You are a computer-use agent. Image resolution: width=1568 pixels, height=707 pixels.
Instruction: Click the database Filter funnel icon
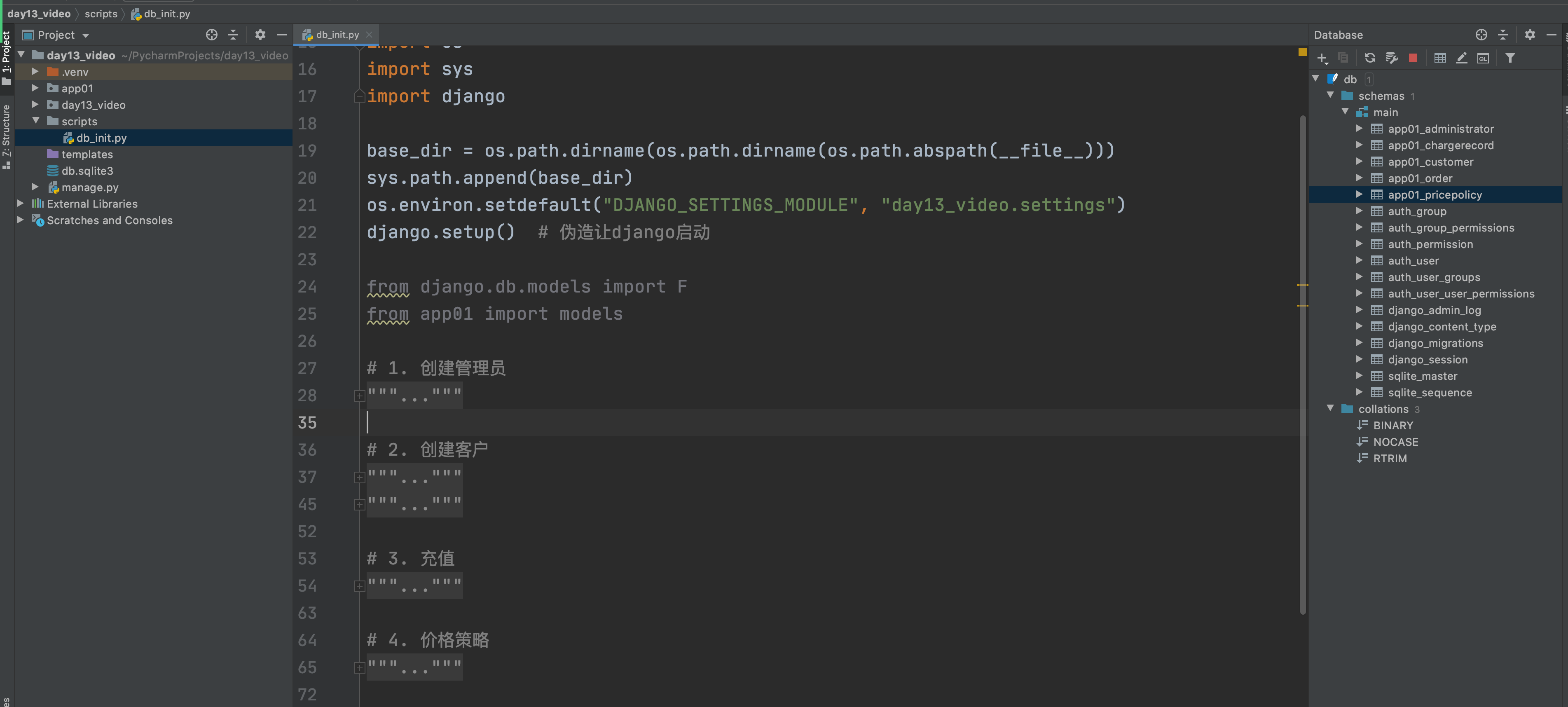click(1510, 58)
